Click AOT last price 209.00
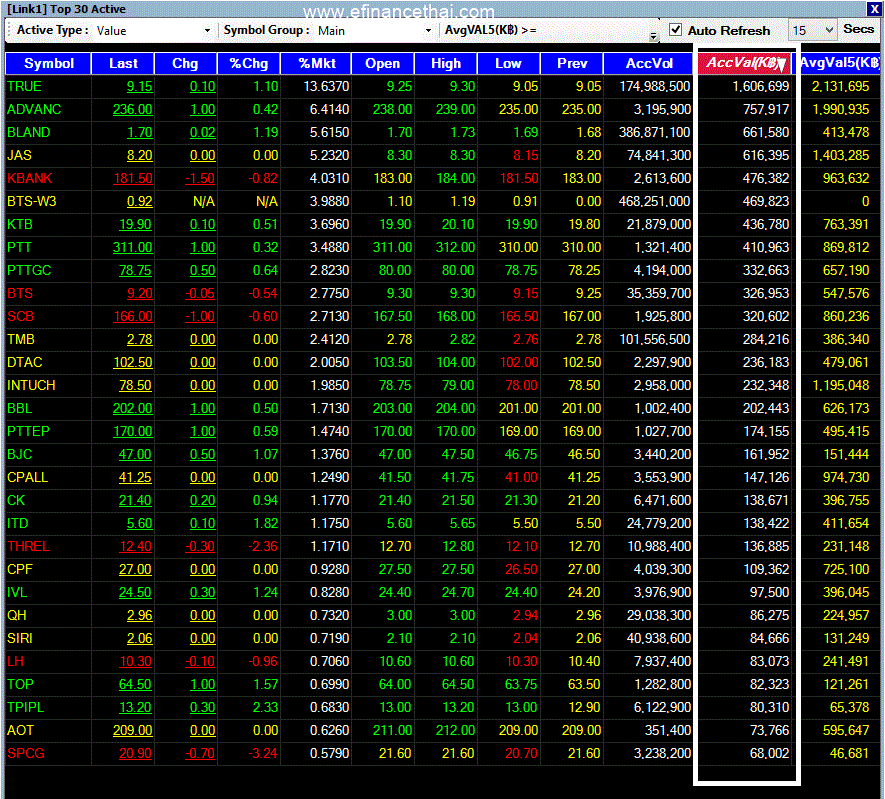This screenshot has width=885, height=799. (133, 730)
